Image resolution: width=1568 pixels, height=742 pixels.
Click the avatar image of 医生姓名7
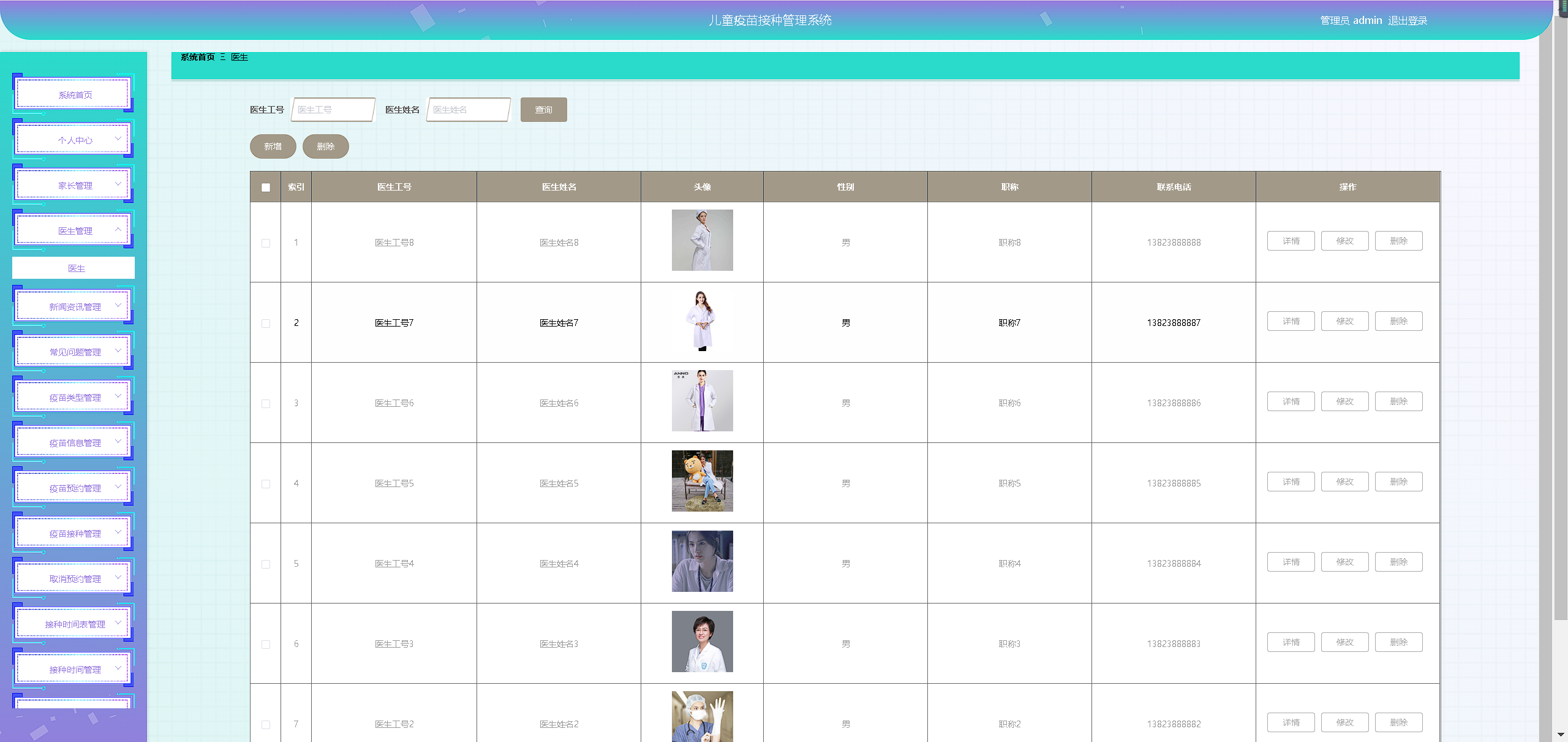(x=702, y=320)
